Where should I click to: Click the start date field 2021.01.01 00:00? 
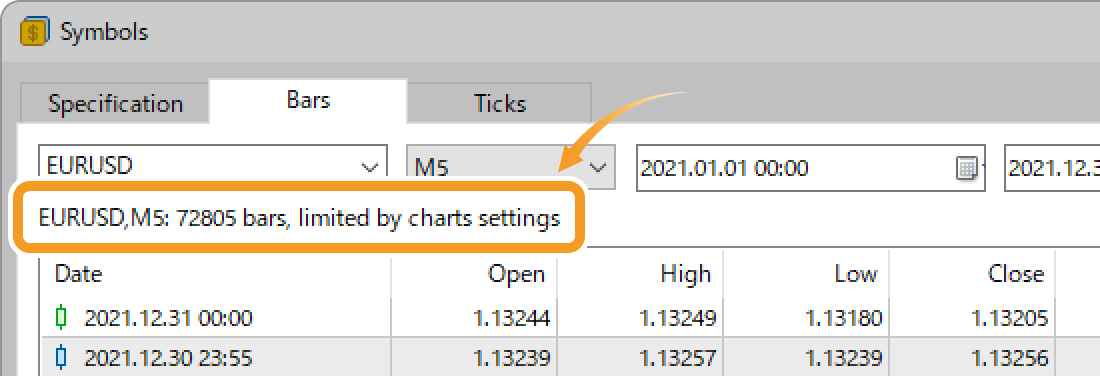coord(810,168)
